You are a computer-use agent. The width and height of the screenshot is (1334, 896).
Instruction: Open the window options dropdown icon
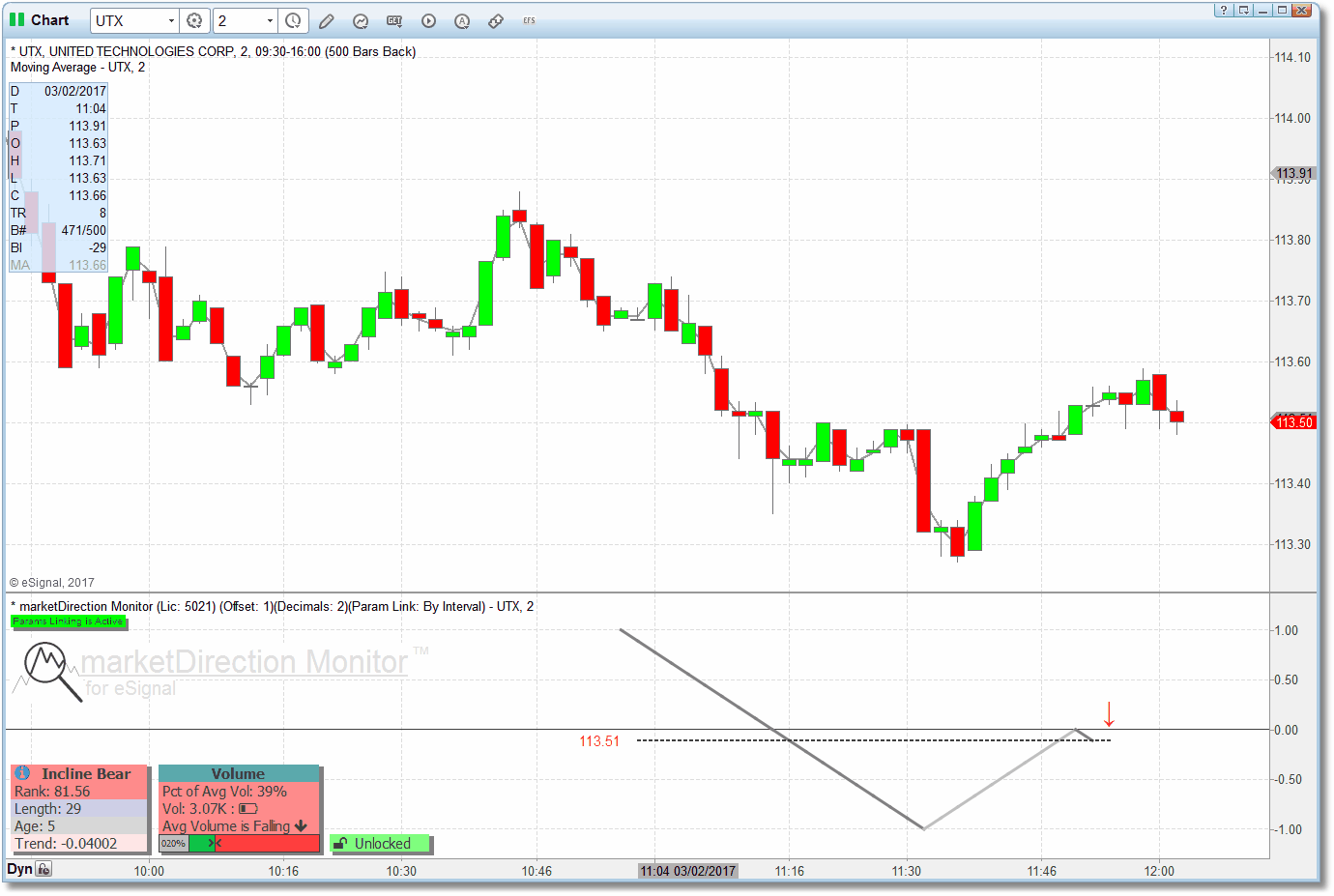1244,10
